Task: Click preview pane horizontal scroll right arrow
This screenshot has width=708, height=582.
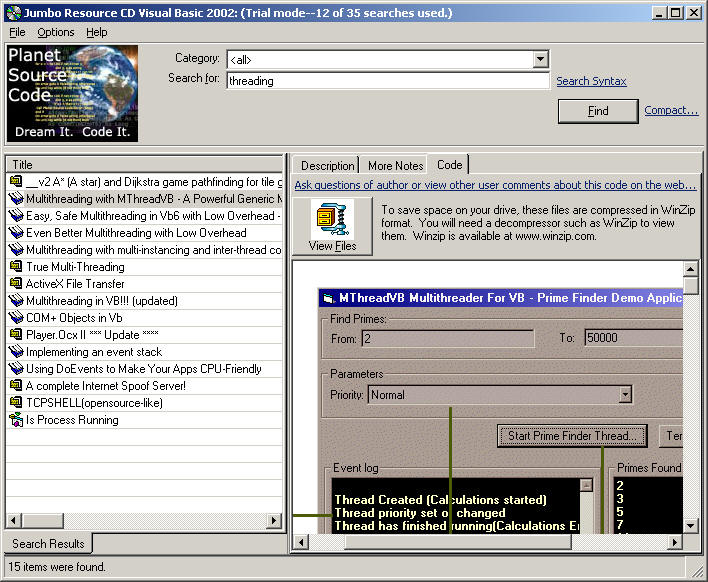Action: pos(675,542)
